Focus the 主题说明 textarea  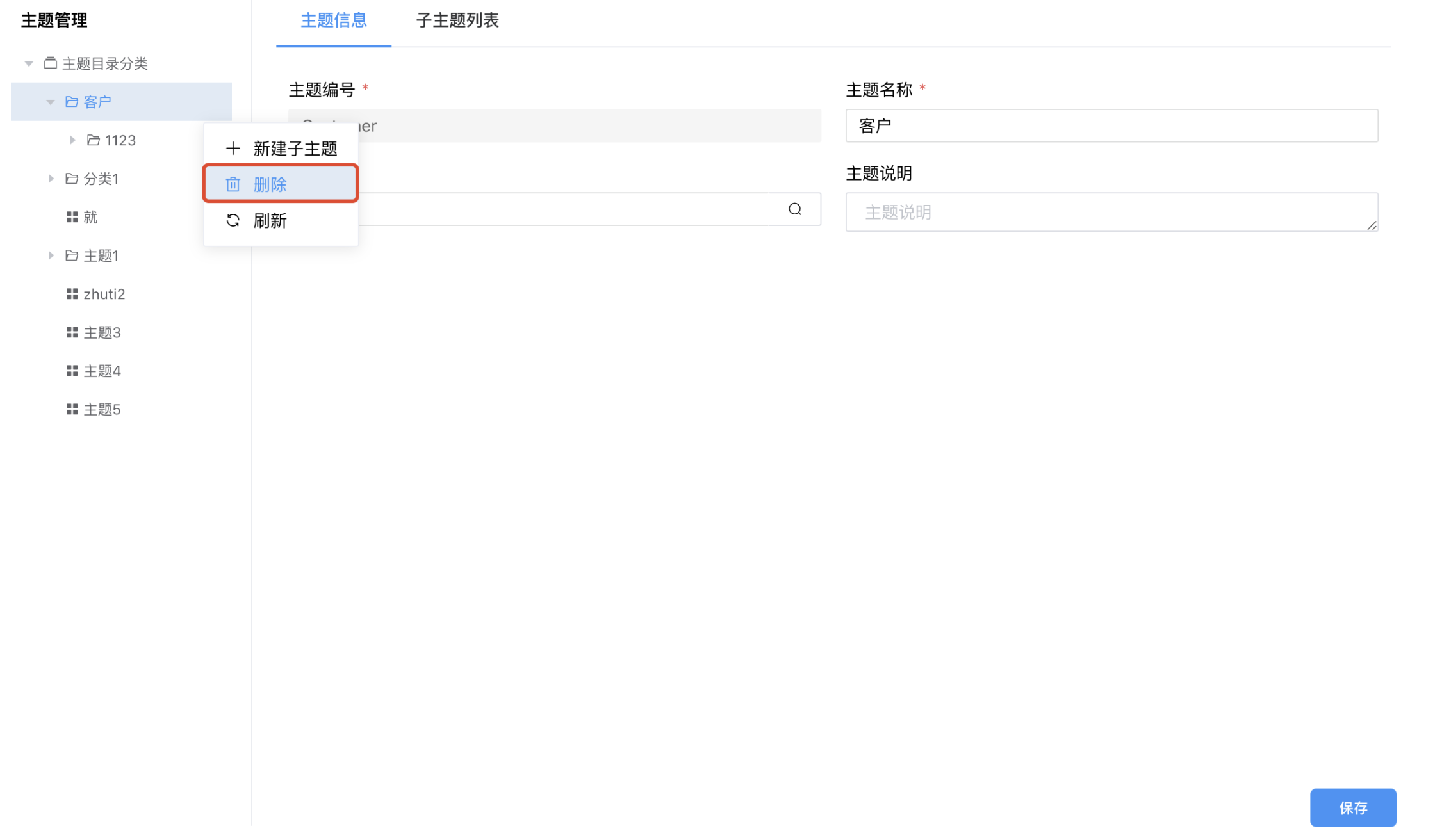[1111, 212]
